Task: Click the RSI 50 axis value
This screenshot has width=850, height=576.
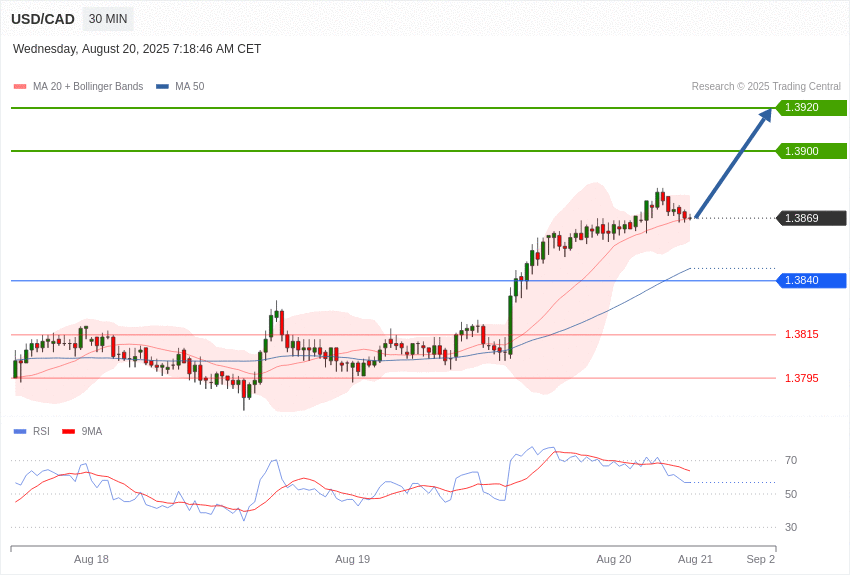Action: (x=791, y=494)
